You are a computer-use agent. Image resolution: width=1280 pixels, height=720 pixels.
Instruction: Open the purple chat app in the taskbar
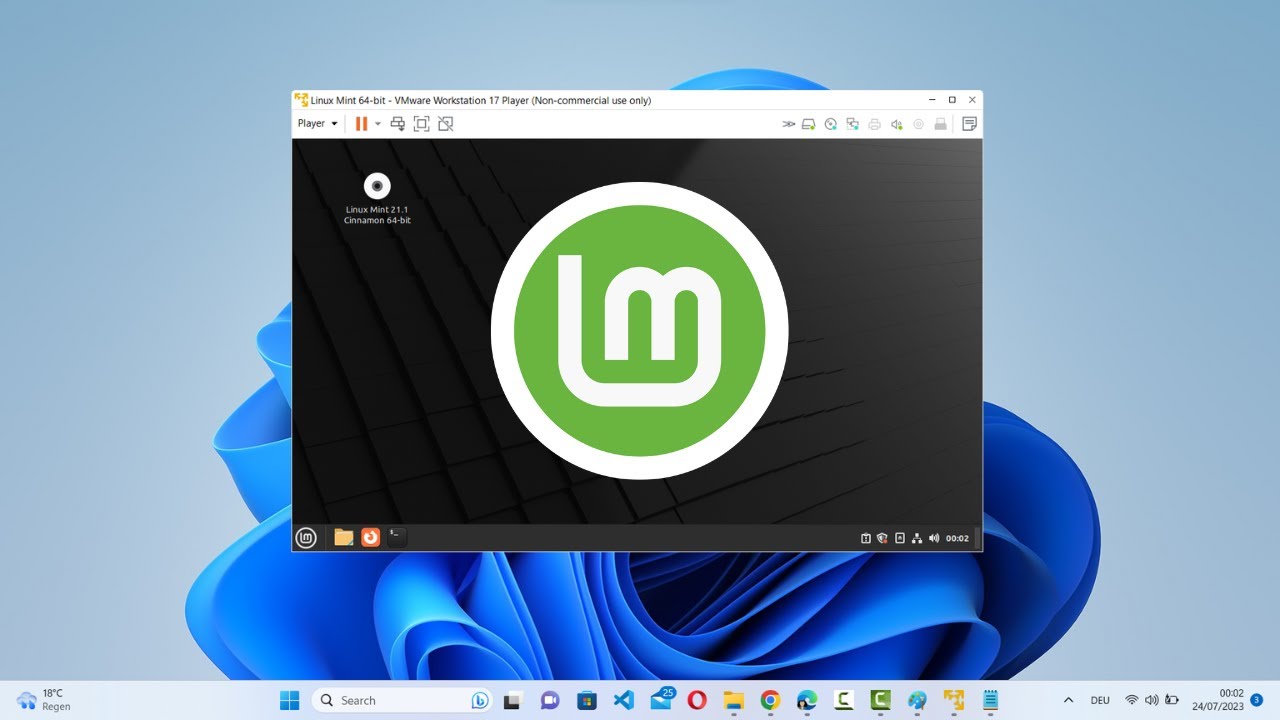pos(550,700)
